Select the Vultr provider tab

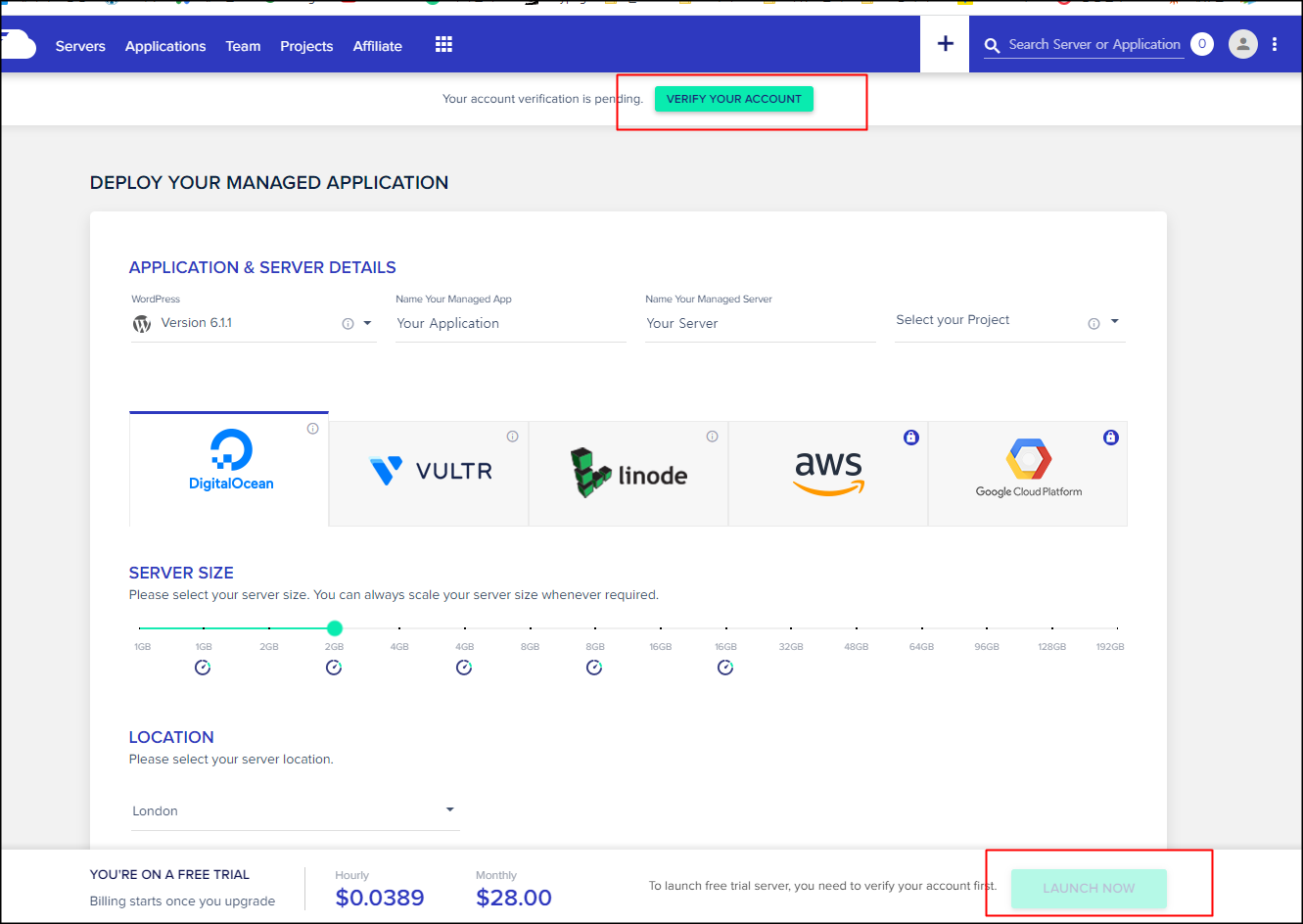pos(429,474)
